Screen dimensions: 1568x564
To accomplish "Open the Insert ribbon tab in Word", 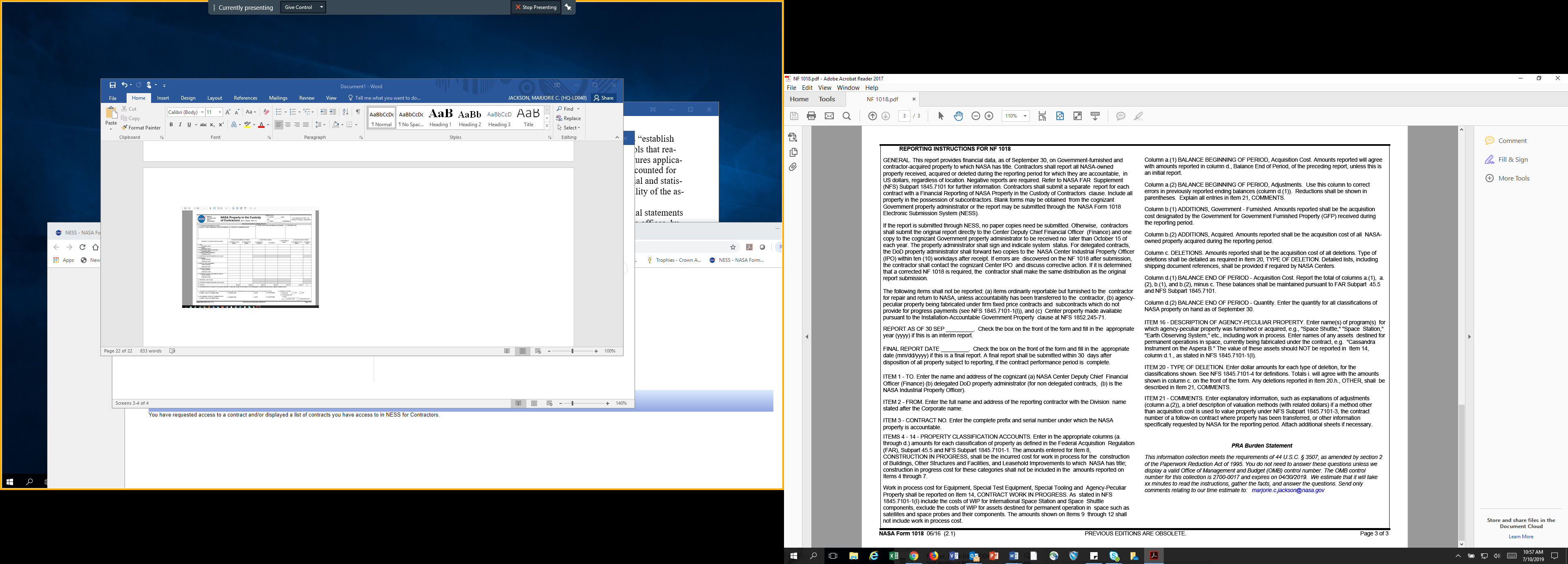I will [163, 98].
